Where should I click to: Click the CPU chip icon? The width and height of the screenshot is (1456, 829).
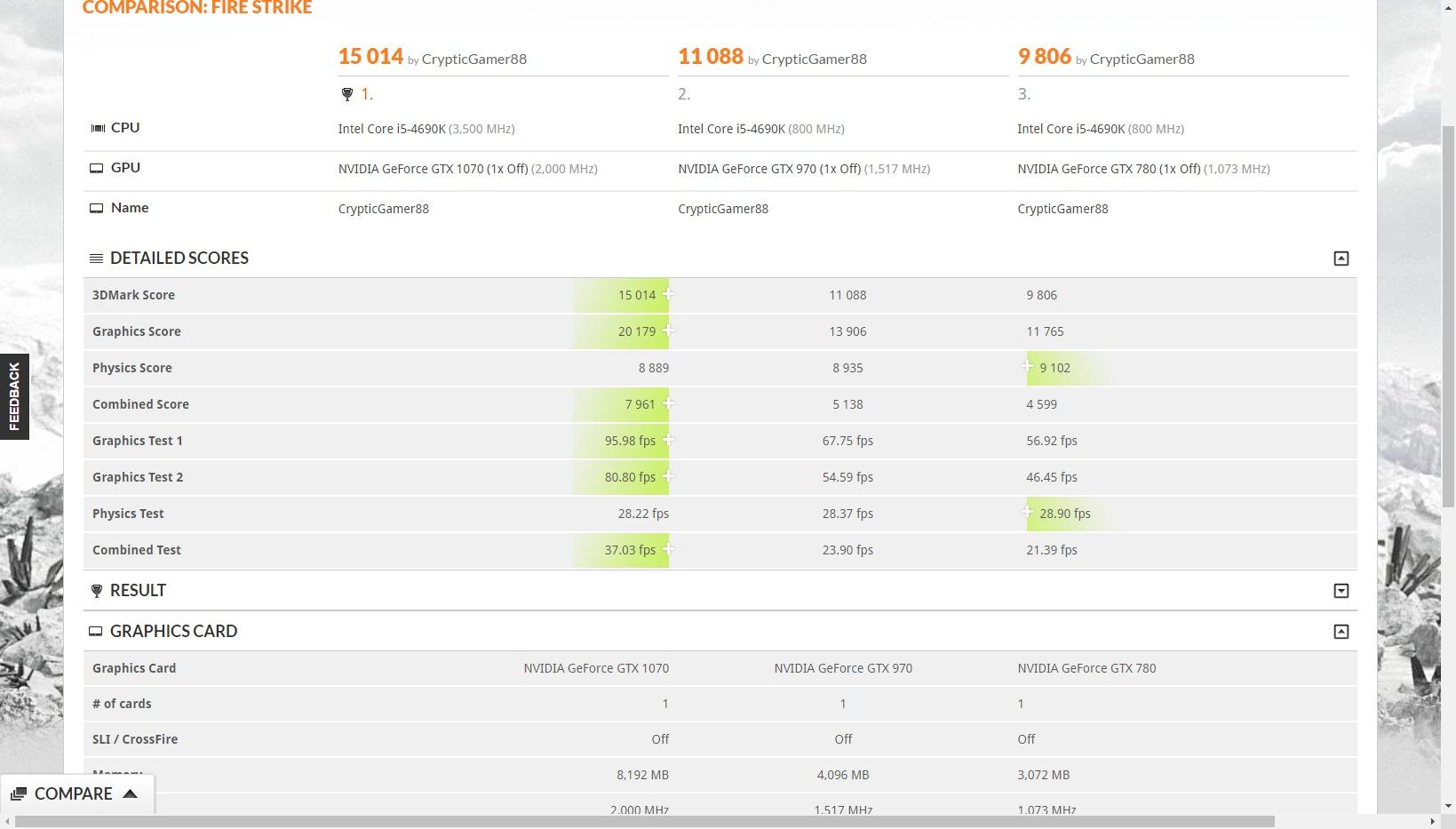(x=97, y=128)
